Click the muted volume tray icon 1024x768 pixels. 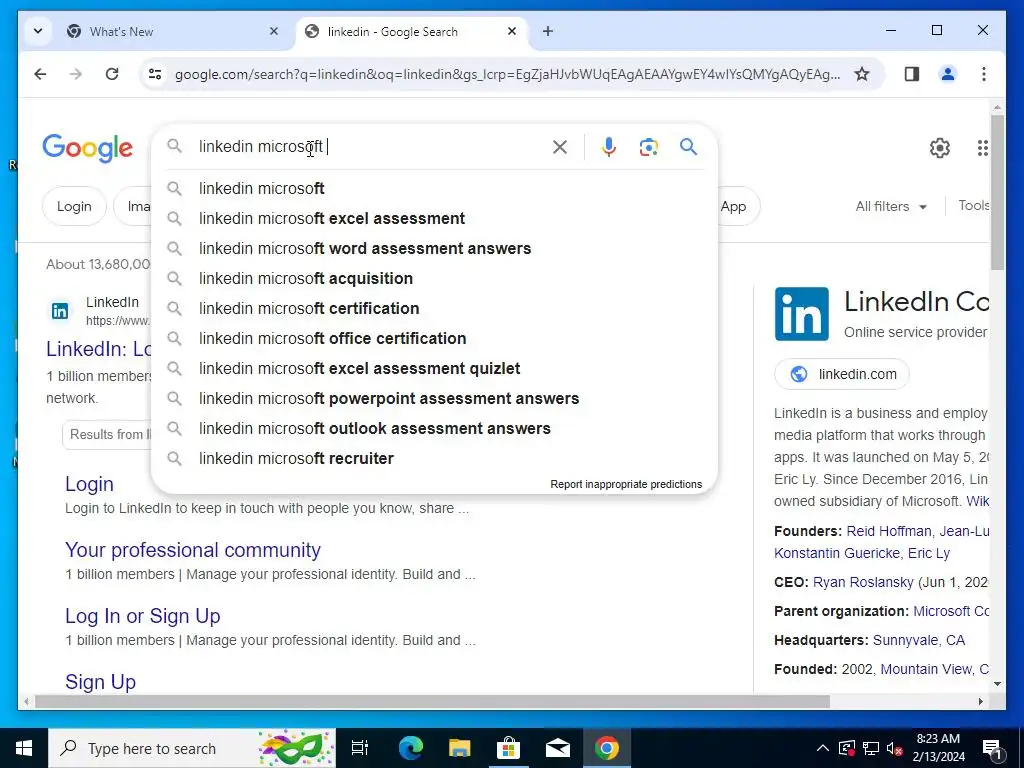[x=894, y=749]
